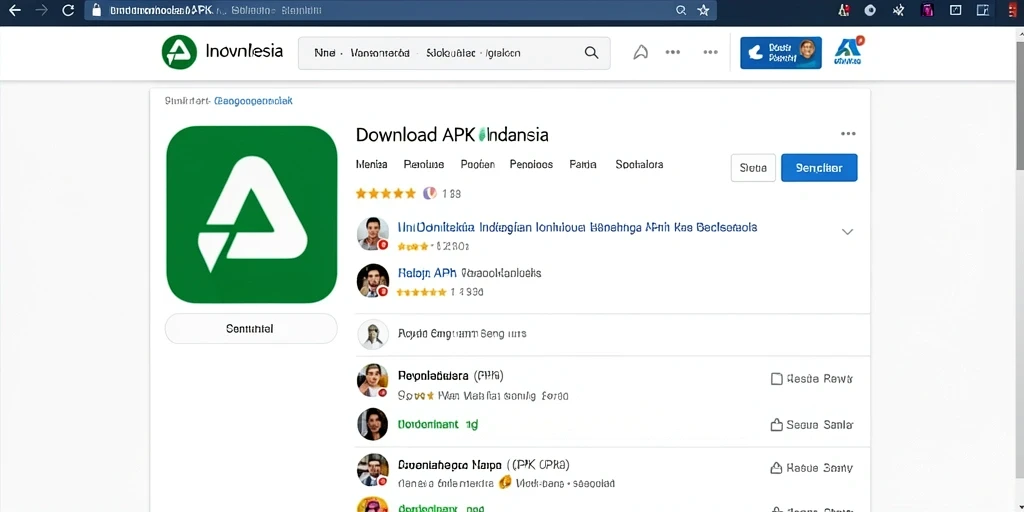1024x512 pixels.
Task: Click the Repnlaidara commenter avatar
Action: click(x=373, y=381)
